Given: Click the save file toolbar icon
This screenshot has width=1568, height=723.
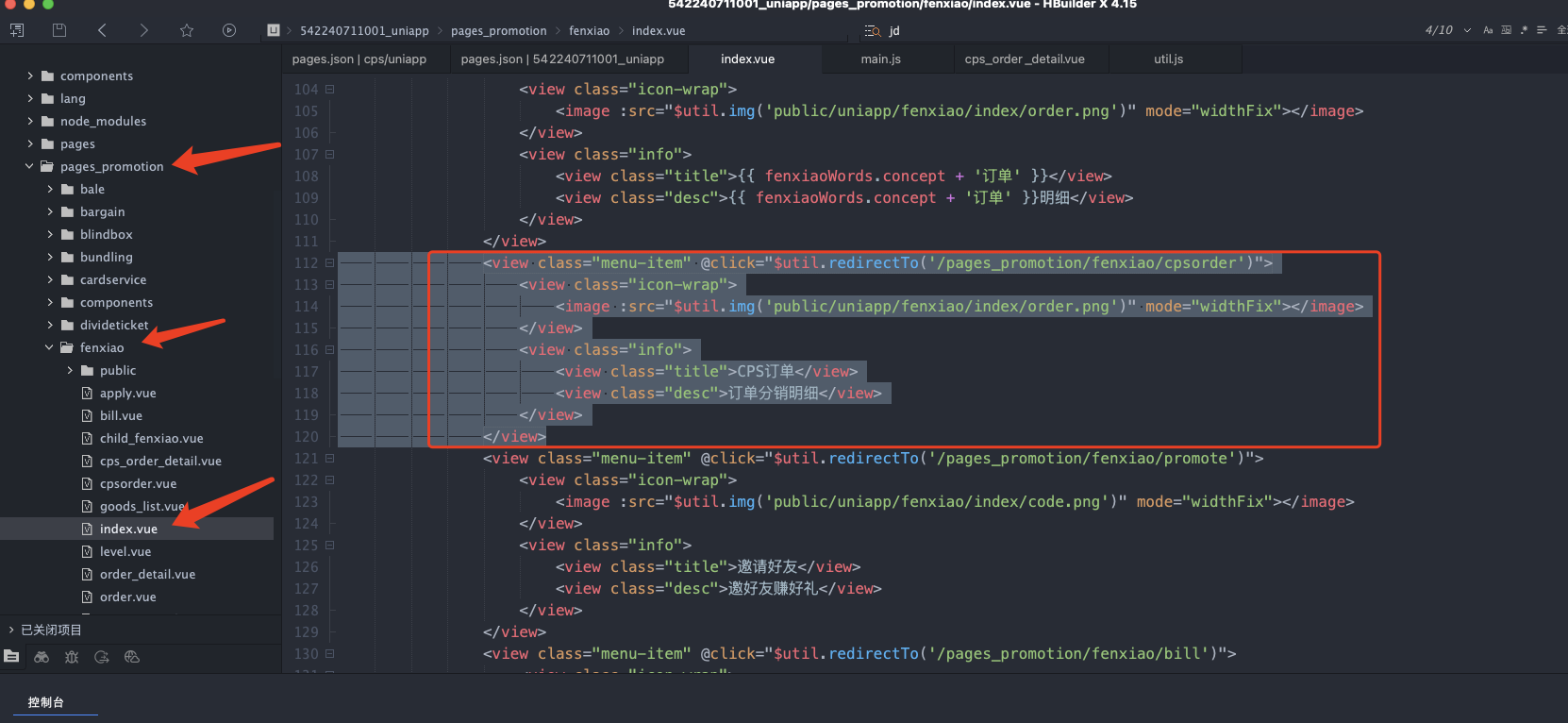Looking at the screenshot, I should [x=59, y=30].
